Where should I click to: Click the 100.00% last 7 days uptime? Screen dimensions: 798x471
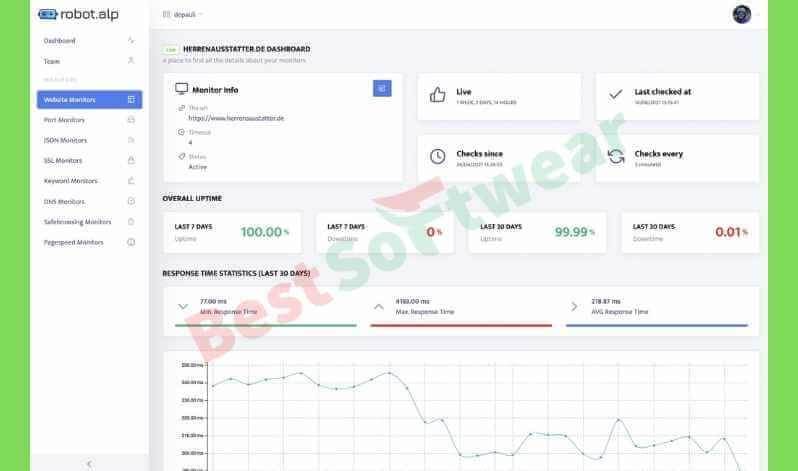[265, 232]
